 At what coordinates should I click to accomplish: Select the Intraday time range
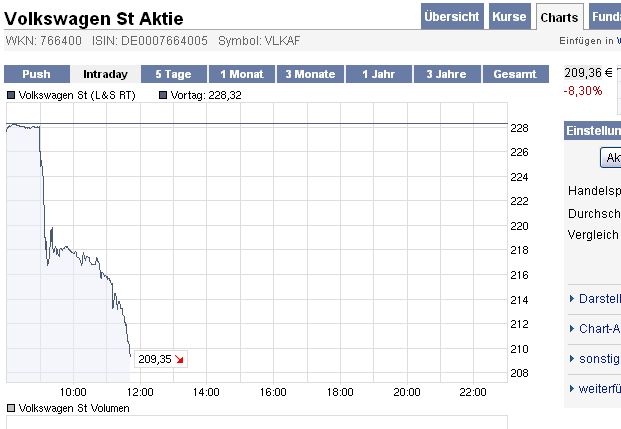[x=105, y=74]
